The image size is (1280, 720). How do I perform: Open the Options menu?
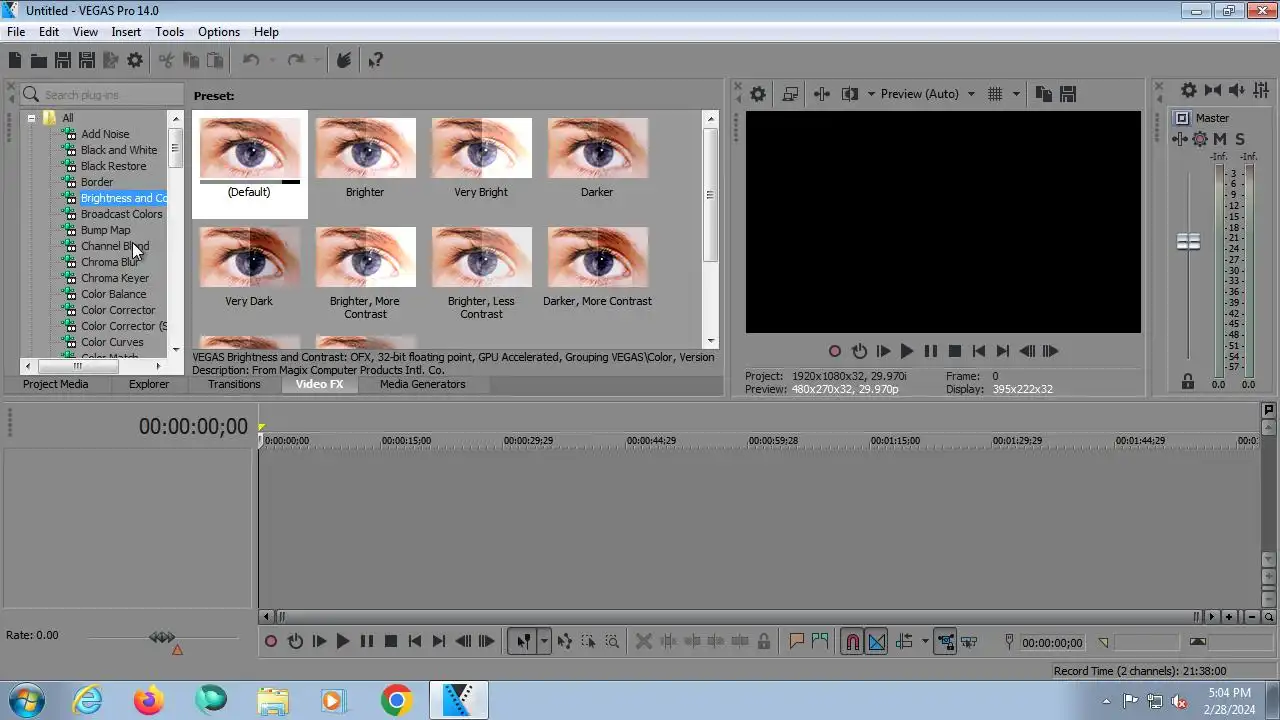[218, 32]
